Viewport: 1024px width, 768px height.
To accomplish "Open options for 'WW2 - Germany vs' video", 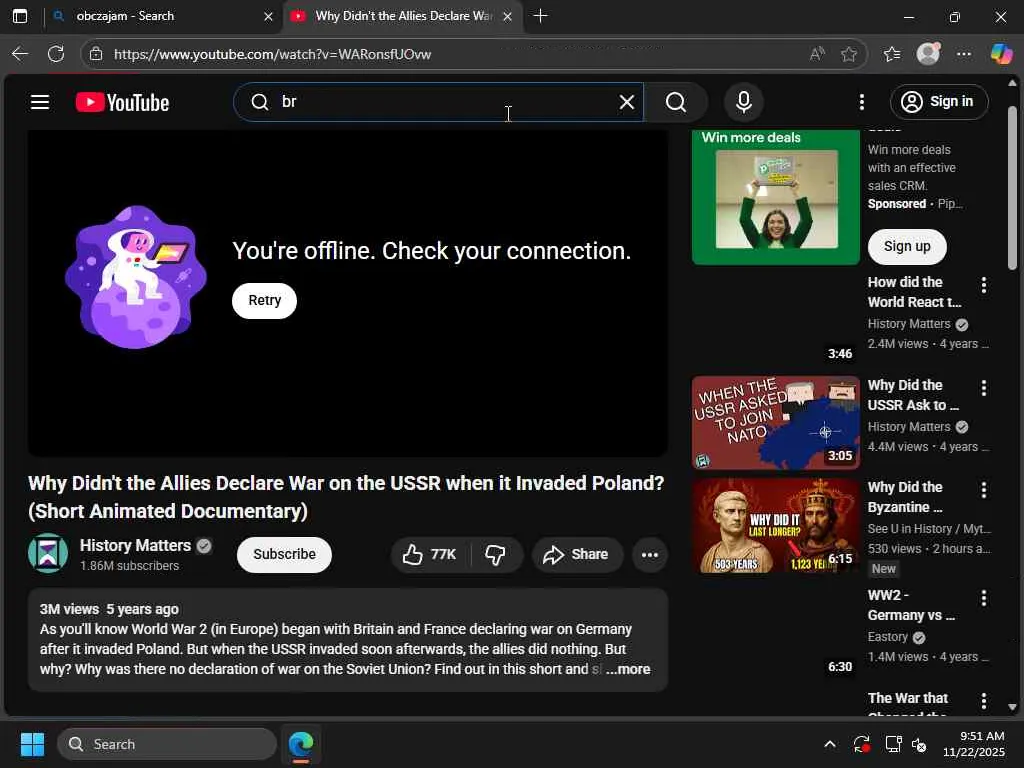I will [x=984, y=598].
